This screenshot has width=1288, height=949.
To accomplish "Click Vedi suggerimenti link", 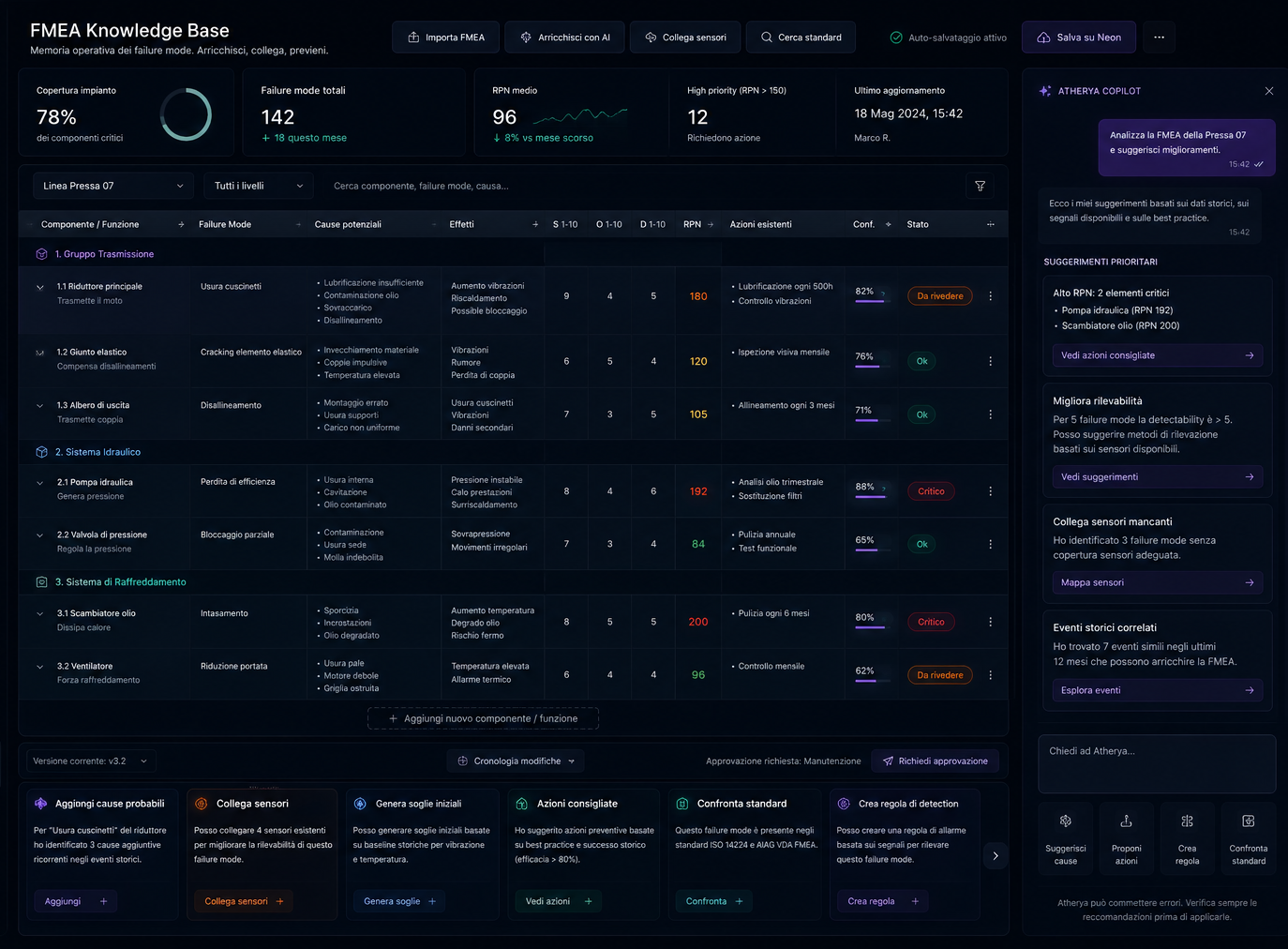I will 1158,476.
